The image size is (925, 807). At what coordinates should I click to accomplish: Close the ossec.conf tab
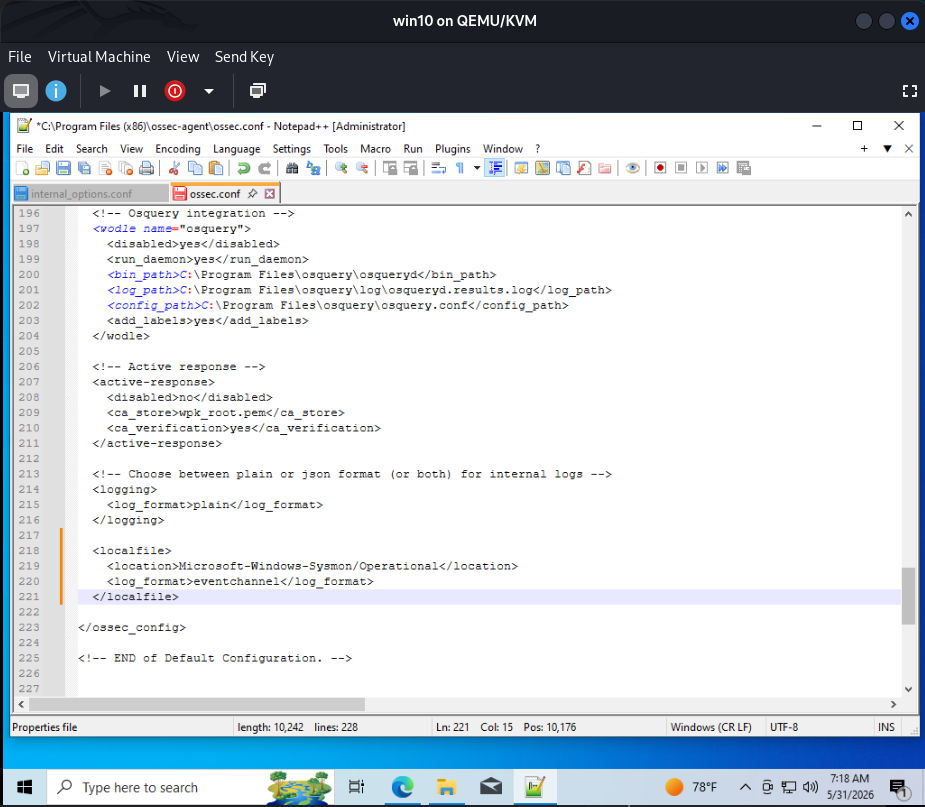[x=270, y=193]
